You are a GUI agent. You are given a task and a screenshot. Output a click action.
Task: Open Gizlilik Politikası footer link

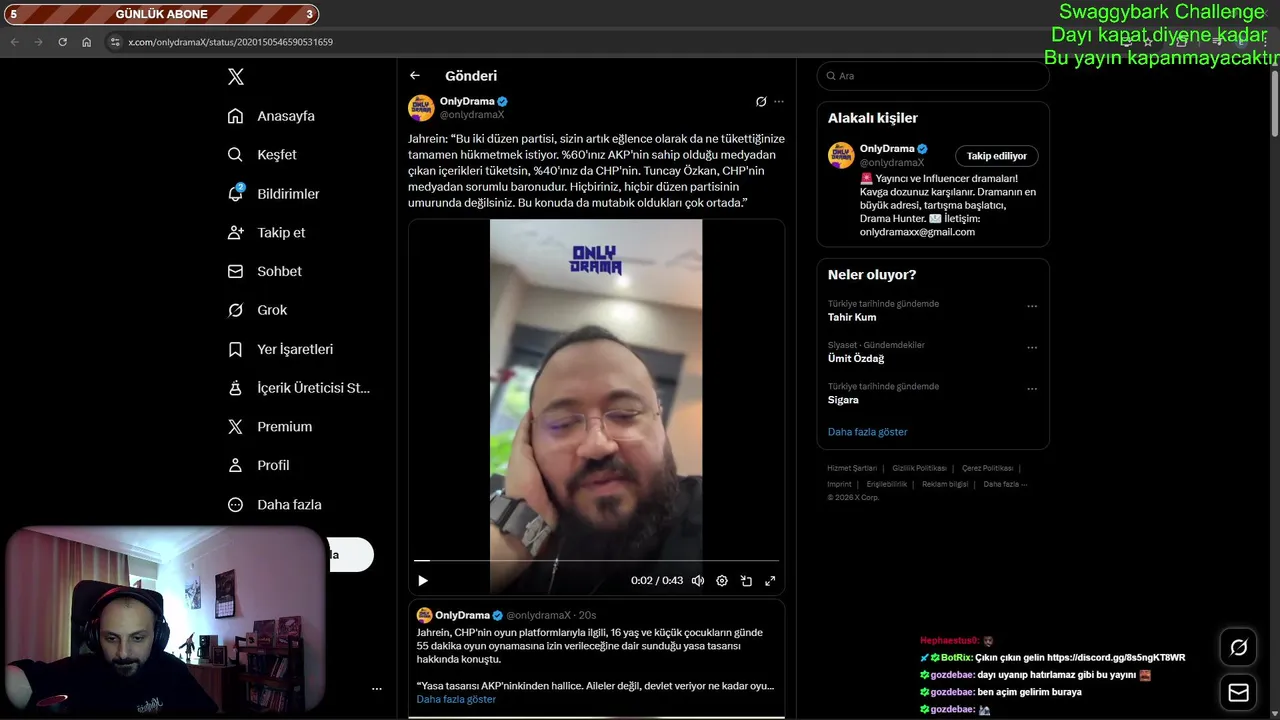tap(919, 468)
